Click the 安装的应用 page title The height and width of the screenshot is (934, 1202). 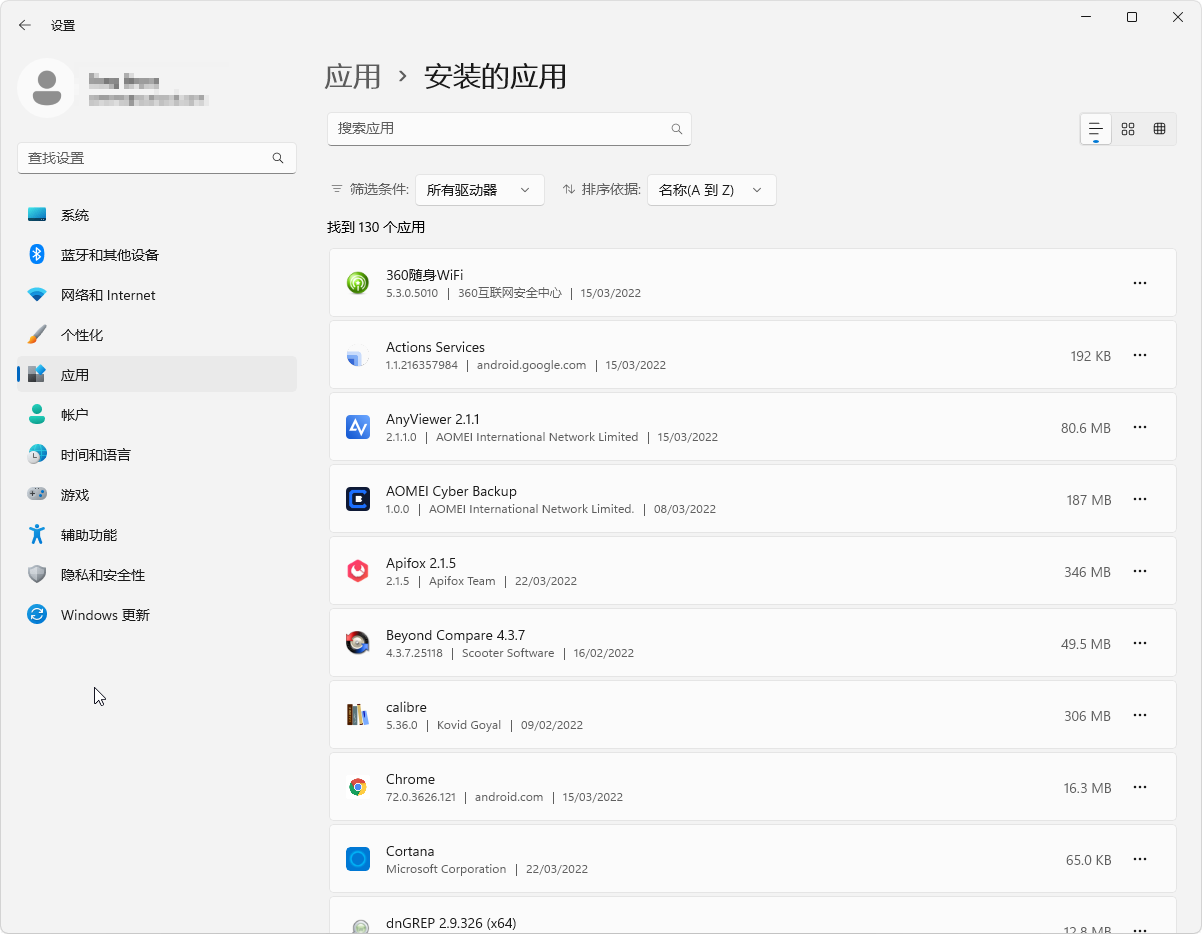[x=496, y=77]
